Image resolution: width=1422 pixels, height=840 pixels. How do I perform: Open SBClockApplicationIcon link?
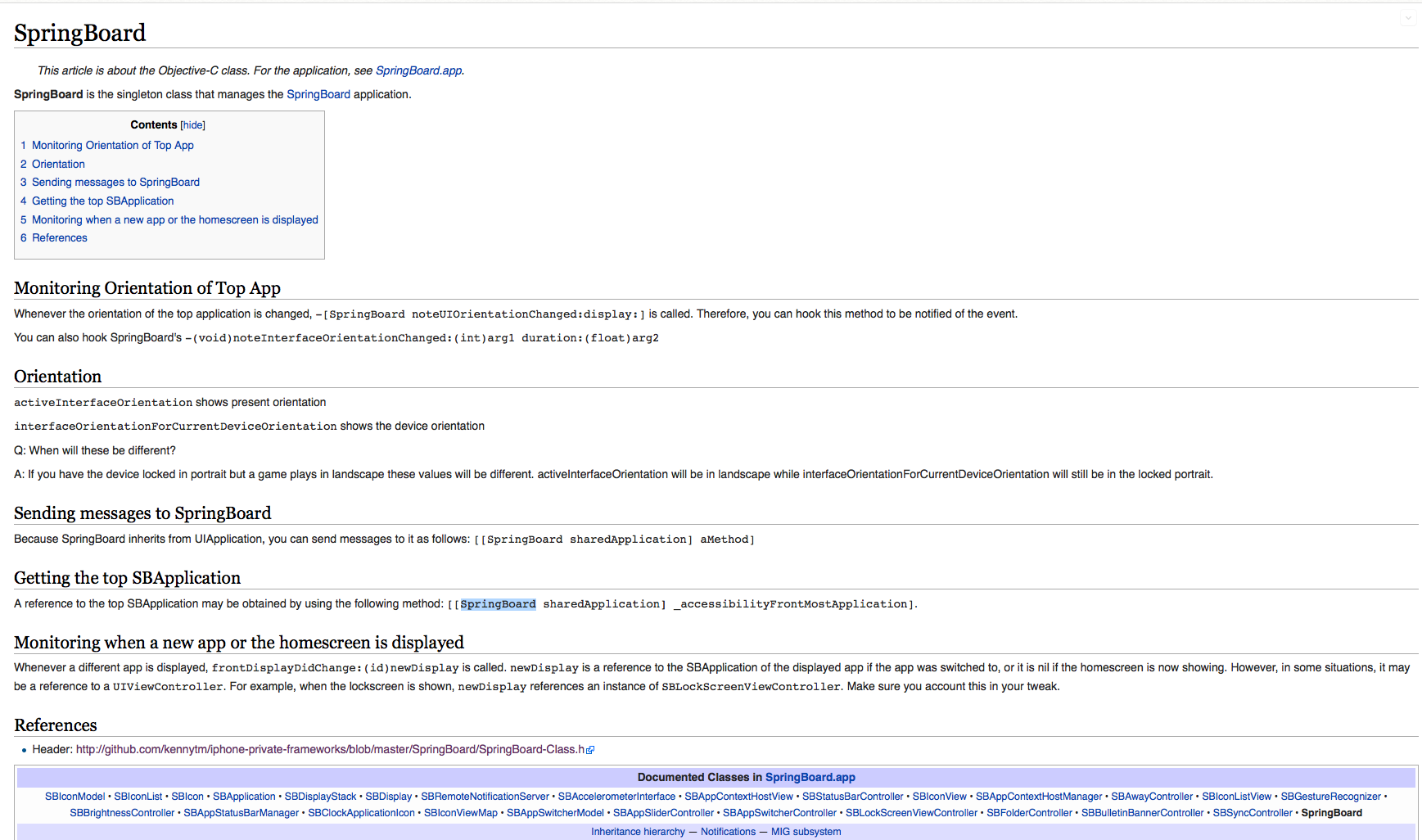[361, 813]
